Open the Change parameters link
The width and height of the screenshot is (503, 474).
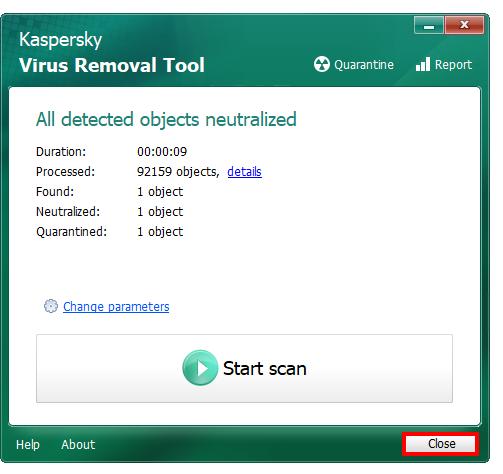tap(116, 307)
